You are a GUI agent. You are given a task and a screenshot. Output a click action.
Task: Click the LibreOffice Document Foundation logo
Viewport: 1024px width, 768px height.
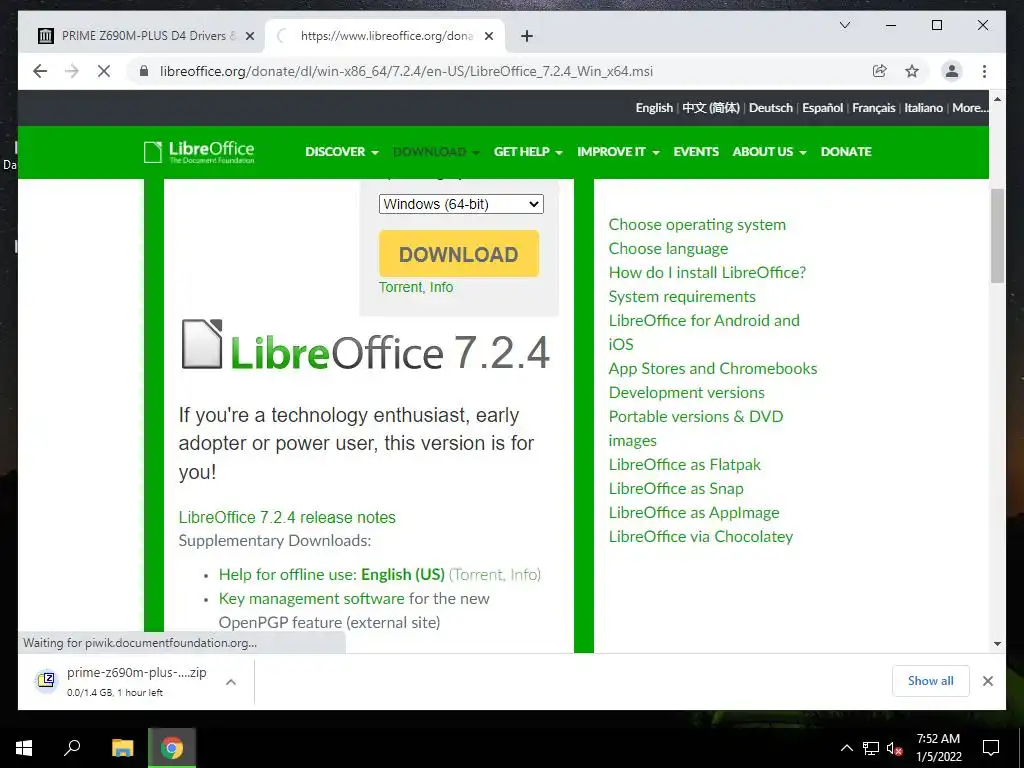199,152
